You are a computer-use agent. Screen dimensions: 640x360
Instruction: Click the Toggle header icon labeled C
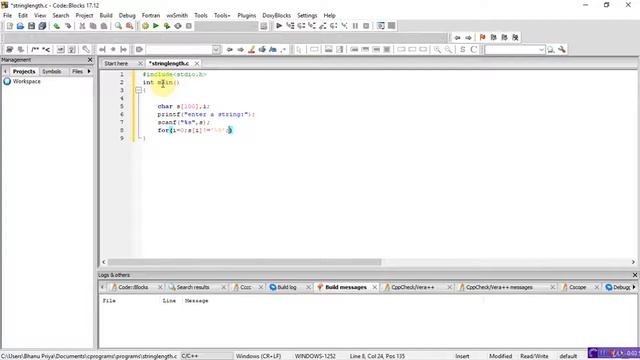pos(473,49)
